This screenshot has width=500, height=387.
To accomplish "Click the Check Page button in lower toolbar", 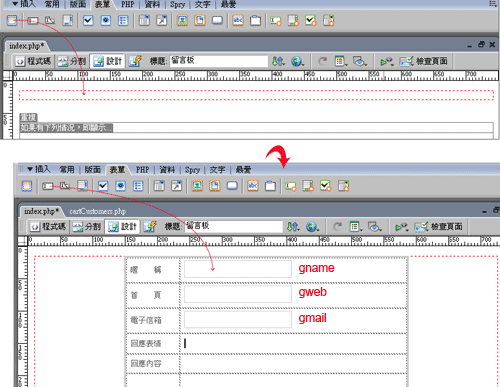I will 439,227.
